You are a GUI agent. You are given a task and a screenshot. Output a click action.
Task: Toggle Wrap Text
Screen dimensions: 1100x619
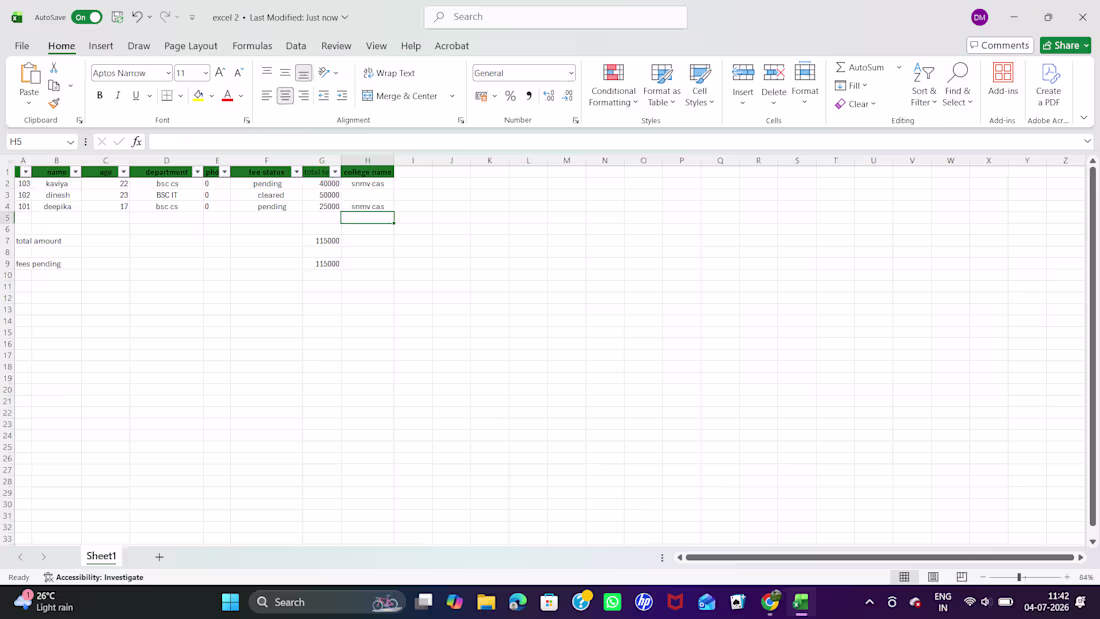(x=389, y=73)
